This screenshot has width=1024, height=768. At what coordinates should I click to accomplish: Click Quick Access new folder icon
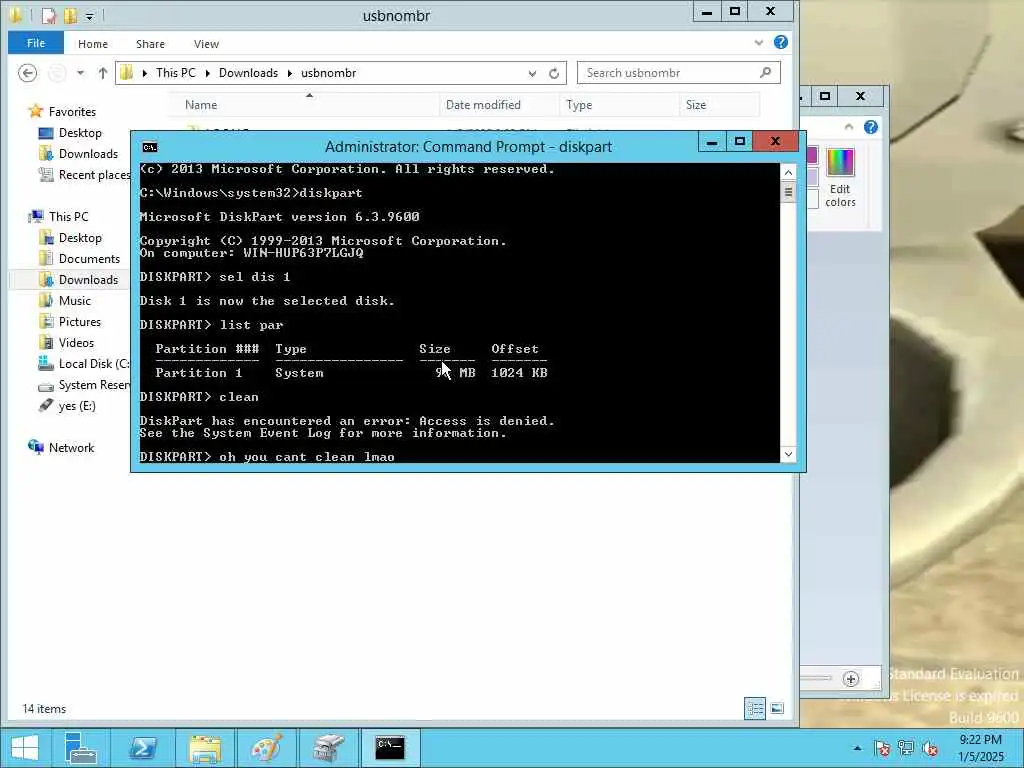[70, 15]
